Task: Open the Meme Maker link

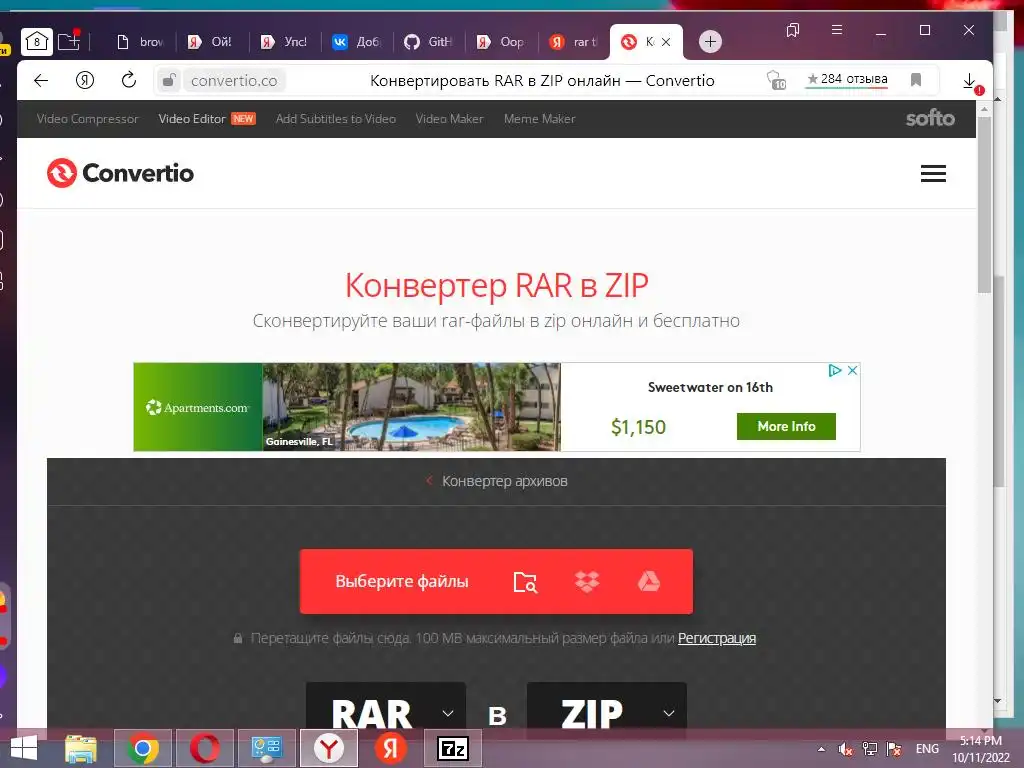Action: [x=539, y=119]
